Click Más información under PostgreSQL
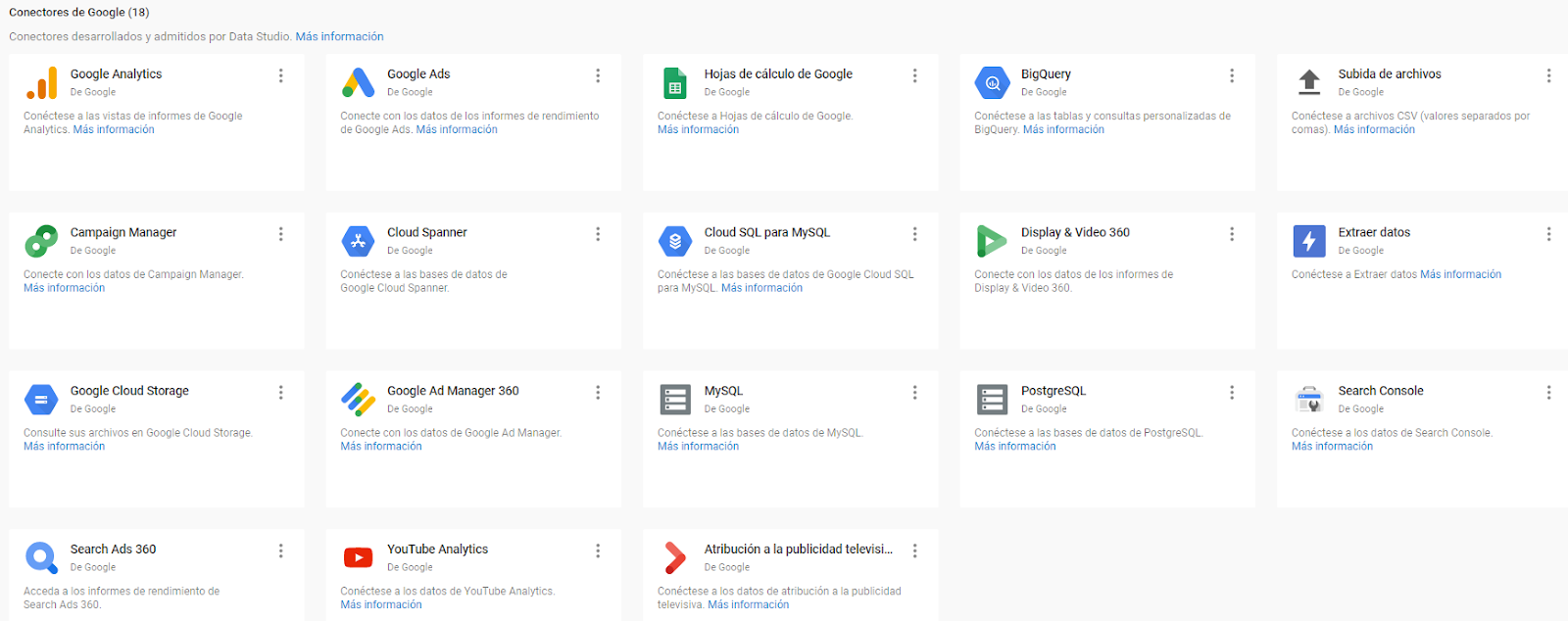Screen dimensions: 1568x621 (1015, 446)
